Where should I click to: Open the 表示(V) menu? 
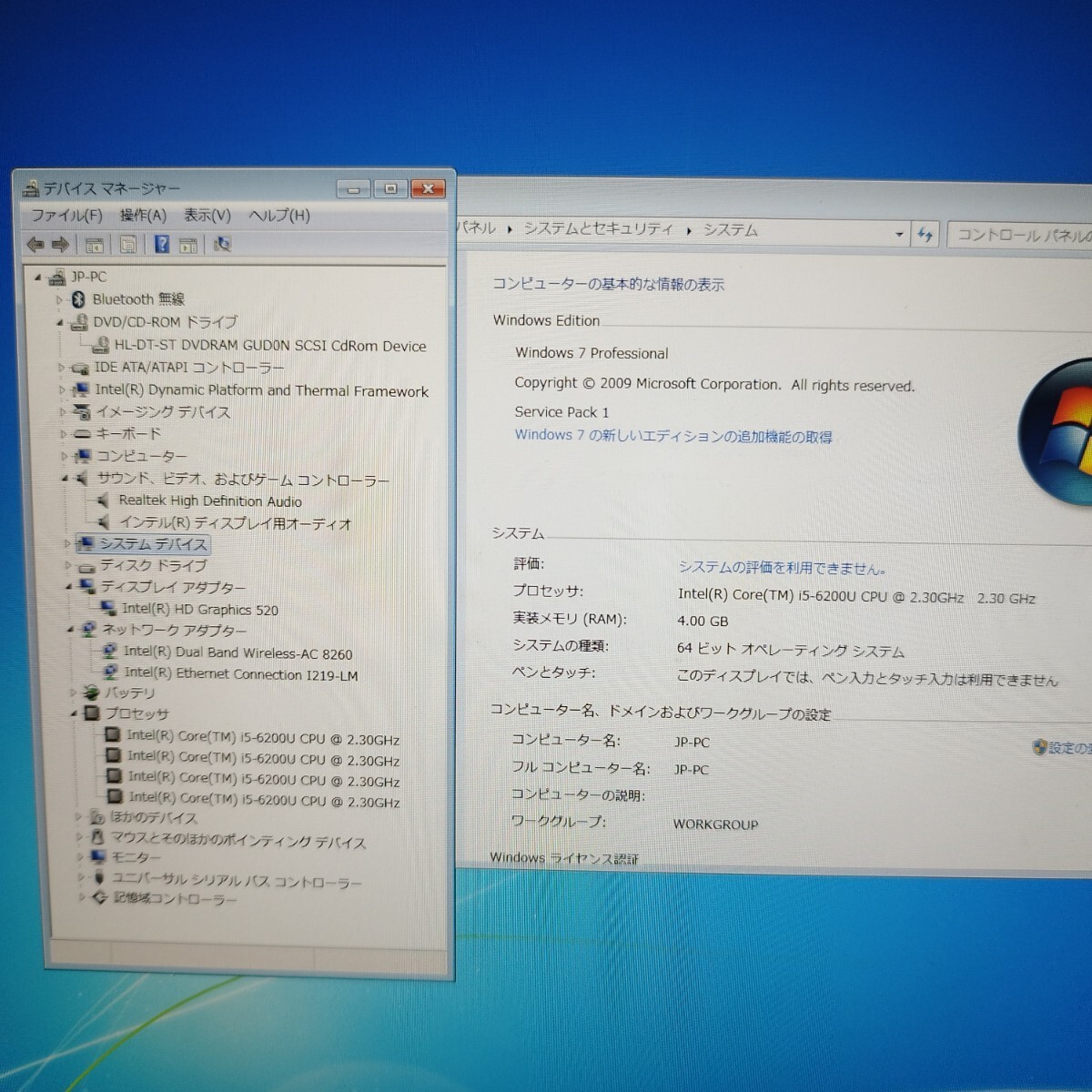[x=207, y=216]
